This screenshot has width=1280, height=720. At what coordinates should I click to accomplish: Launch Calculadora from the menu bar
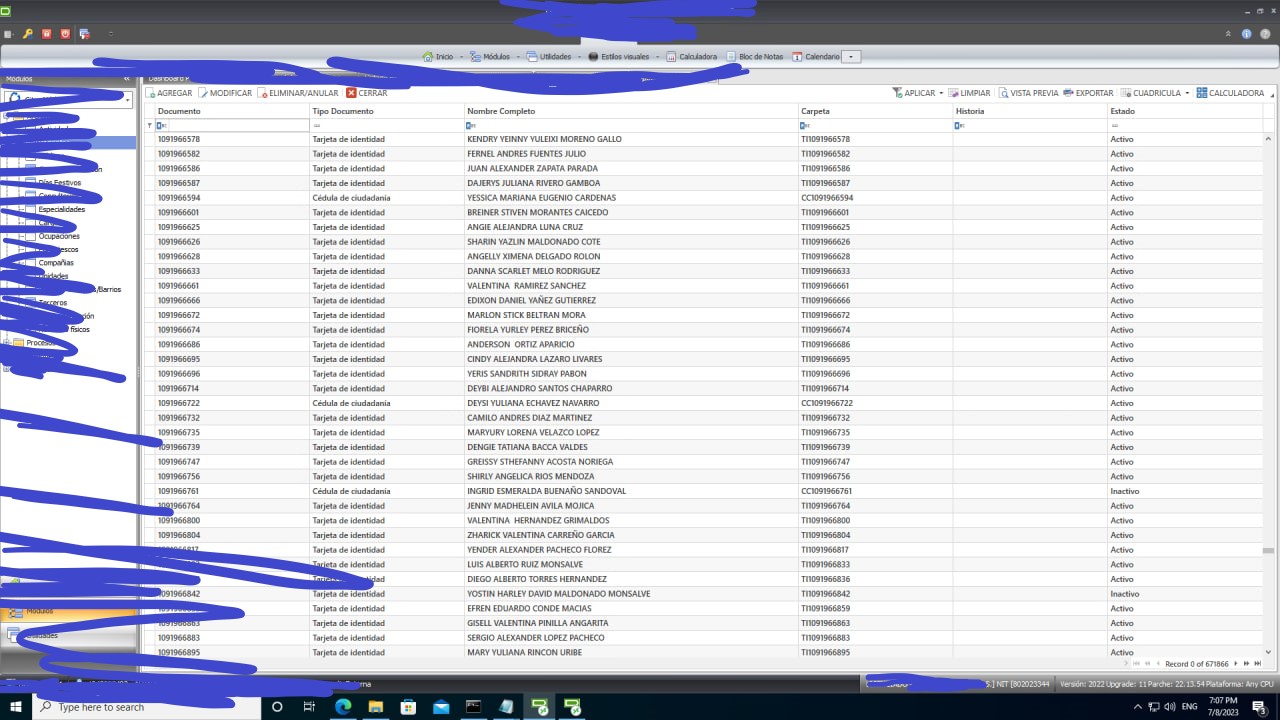click(691, 57)
